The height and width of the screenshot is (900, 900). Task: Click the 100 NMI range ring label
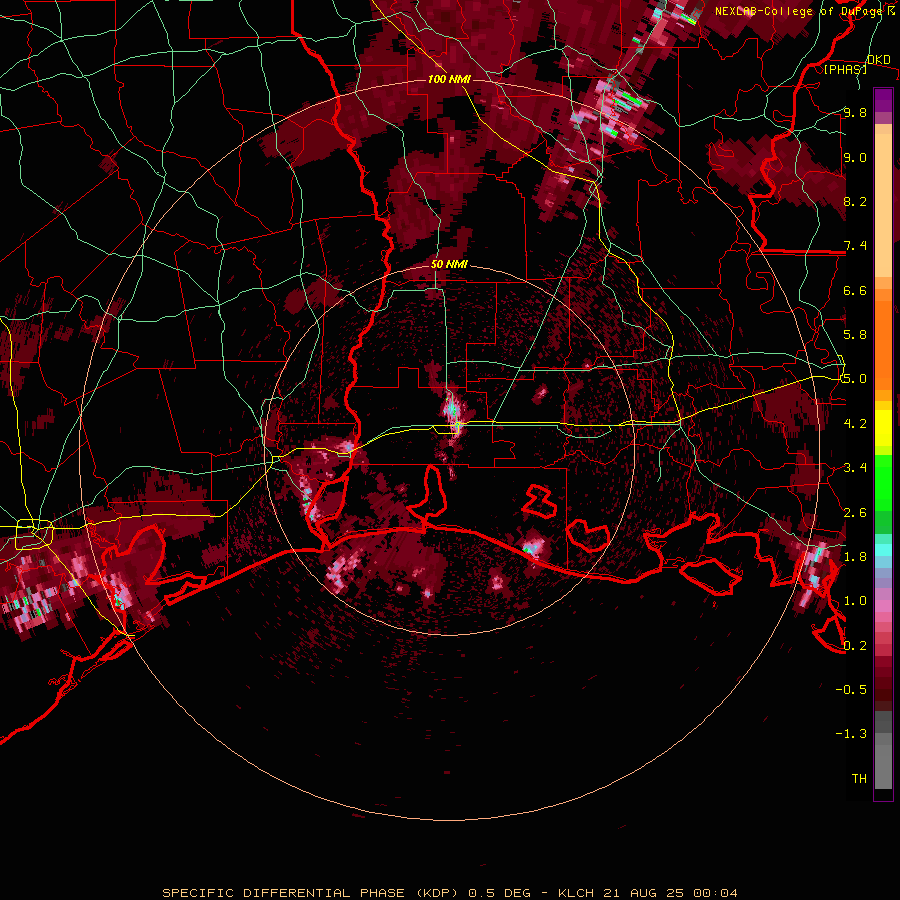[449, 79]
